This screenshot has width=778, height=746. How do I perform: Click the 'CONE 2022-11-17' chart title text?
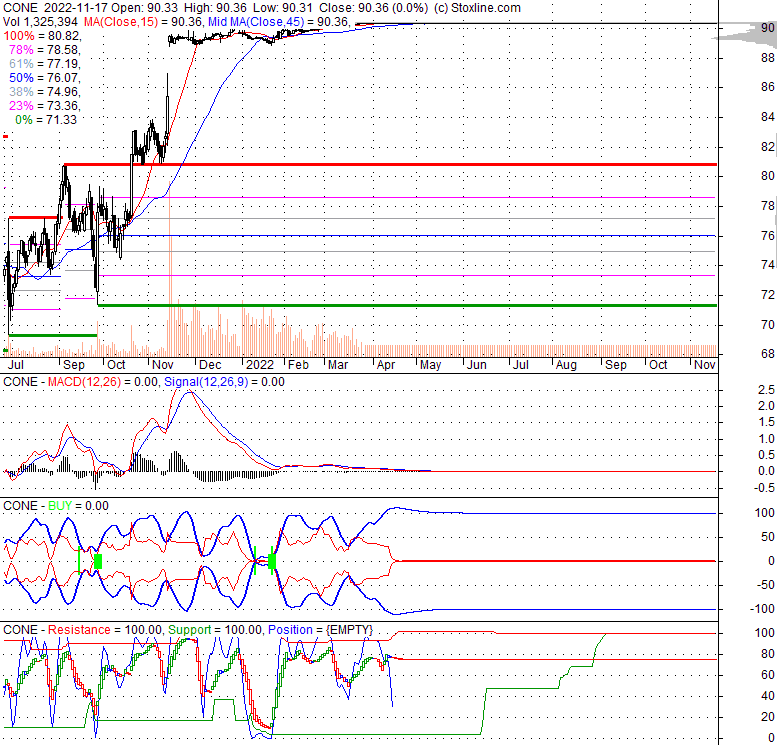[55, 8]
